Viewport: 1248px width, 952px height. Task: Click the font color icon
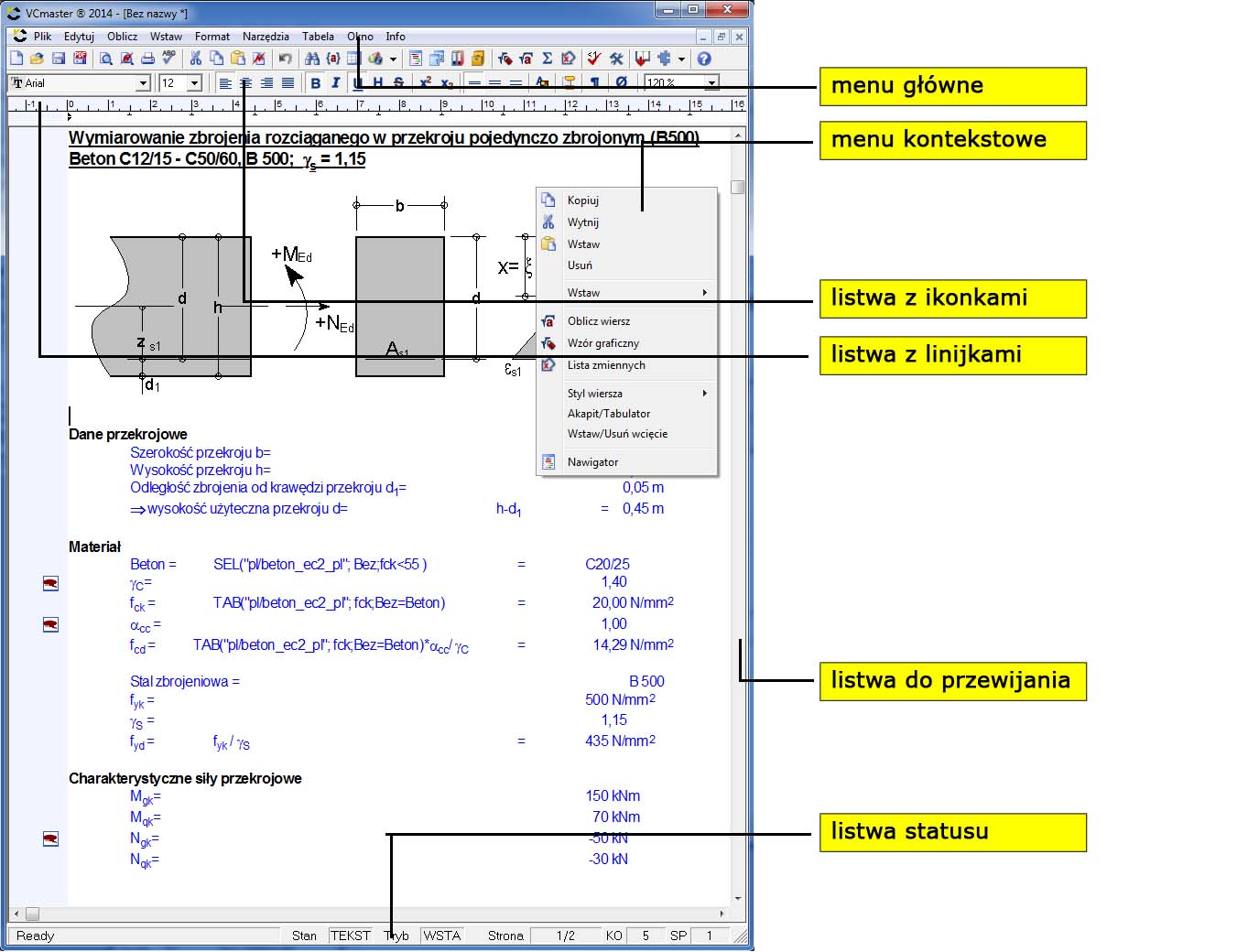click(542, 83)
